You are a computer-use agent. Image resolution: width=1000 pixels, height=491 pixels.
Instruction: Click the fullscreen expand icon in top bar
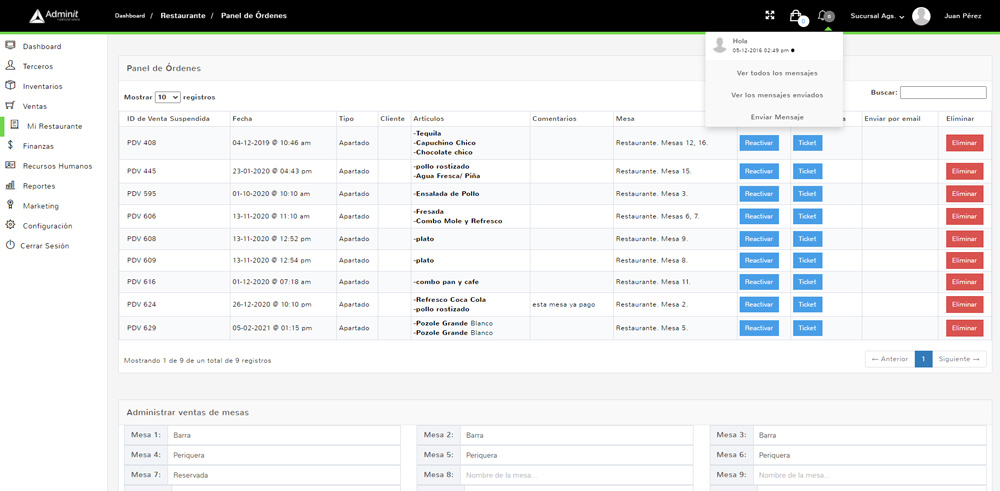pos(770,15)
